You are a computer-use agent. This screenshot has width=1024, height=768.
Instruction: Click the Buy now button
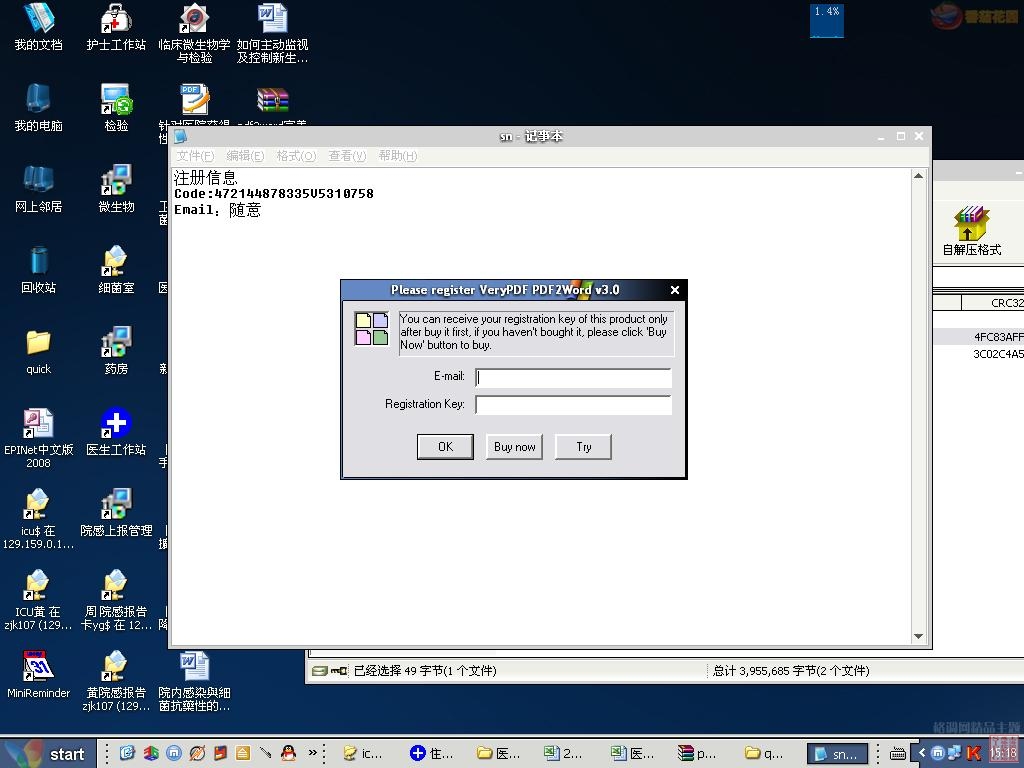[515, 447]
